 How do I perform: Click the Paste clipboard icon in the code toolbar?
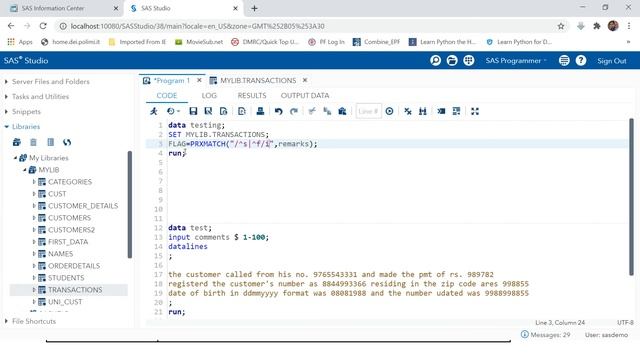[342, 111]
